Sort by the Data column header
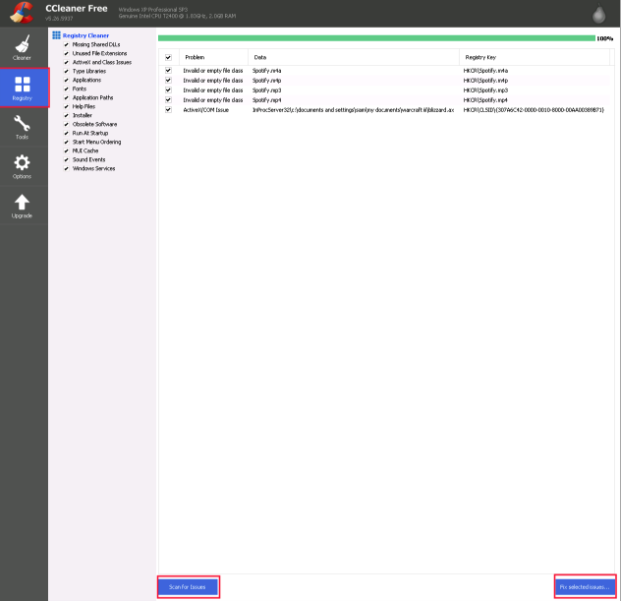The width and height of the screenshot is (622, 601). click(354, 58)
